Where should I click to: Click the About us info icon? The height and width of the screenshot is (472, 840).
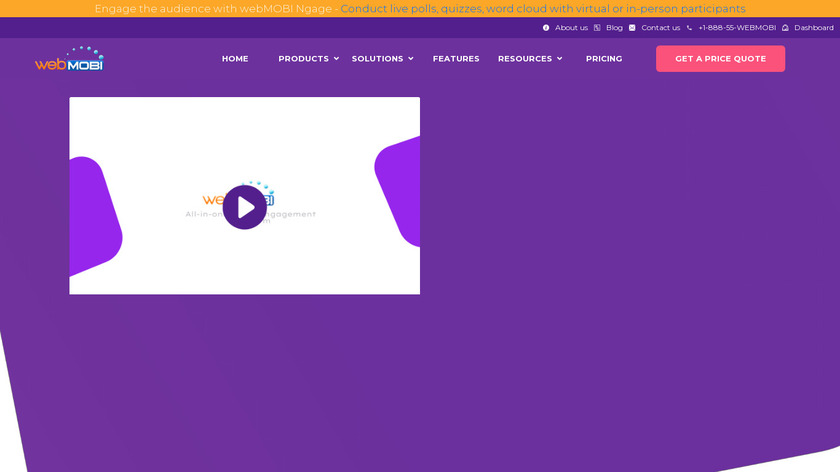[x=546, y=28]
